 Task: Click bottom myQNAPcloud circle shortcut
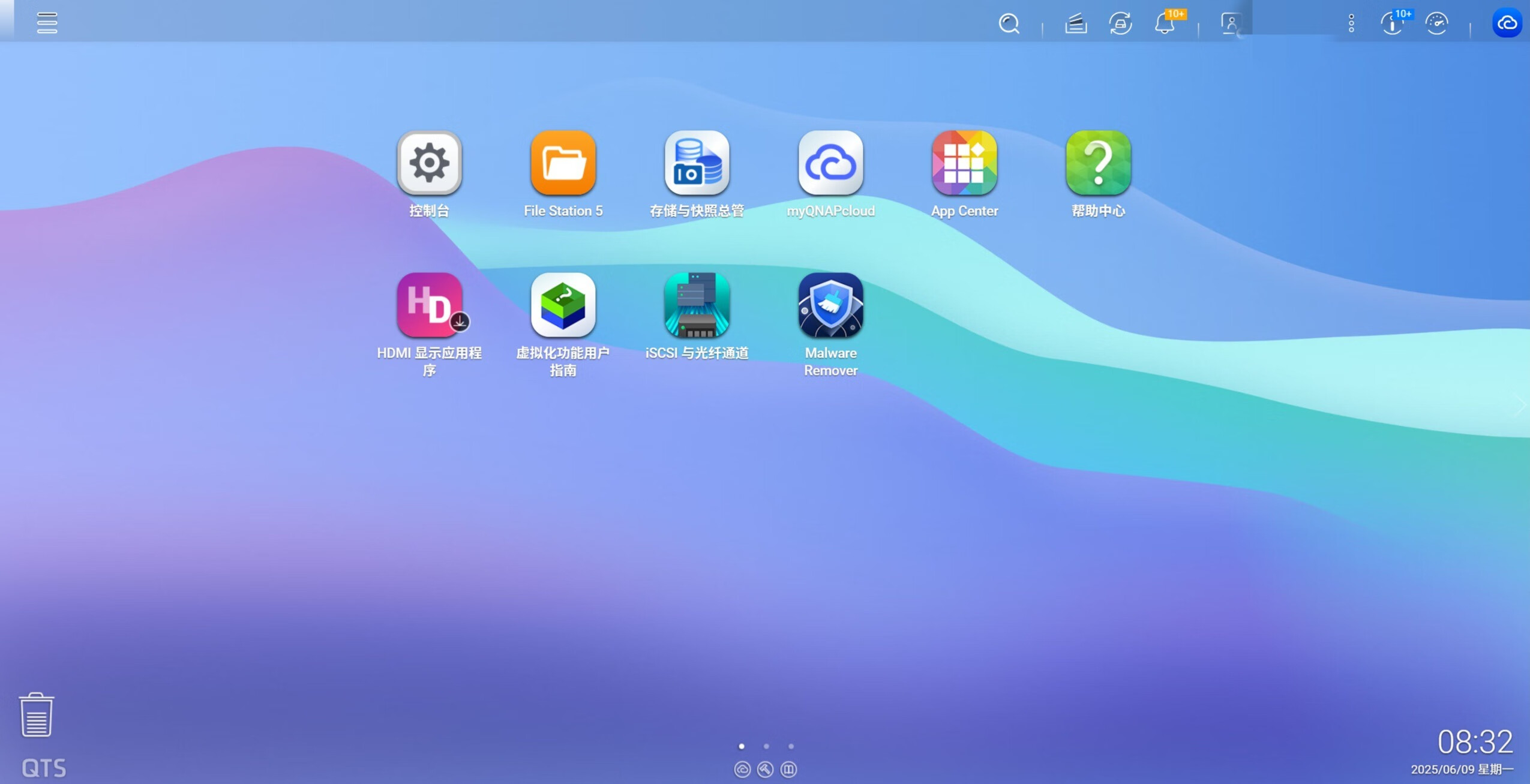742,769
